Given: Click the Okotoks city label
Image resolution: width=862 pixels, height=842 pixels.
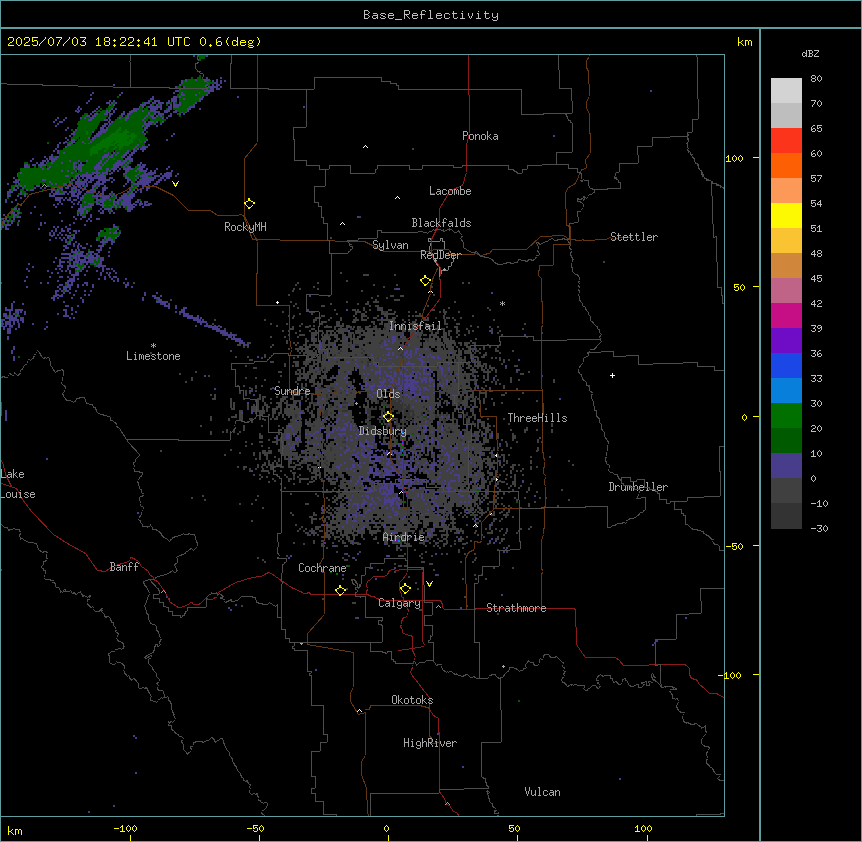Looking at the screenshot, I should click(x=412, y=700).
